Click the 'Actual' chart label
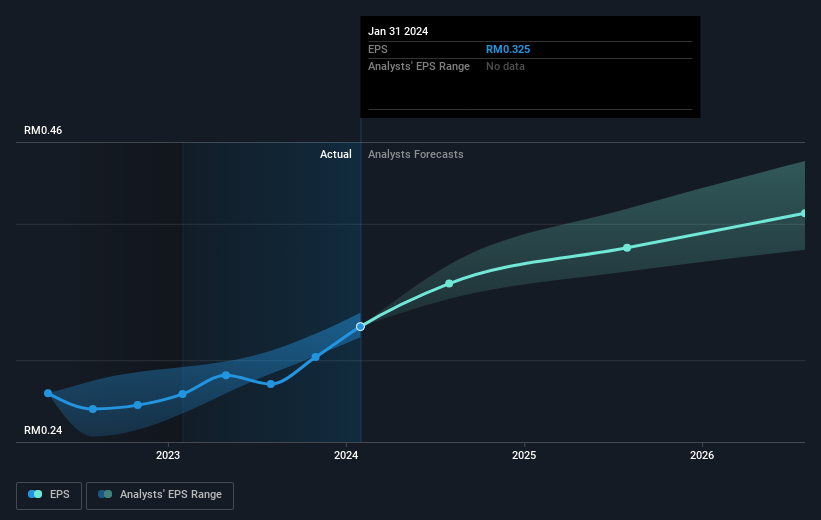 click(336, 154)
